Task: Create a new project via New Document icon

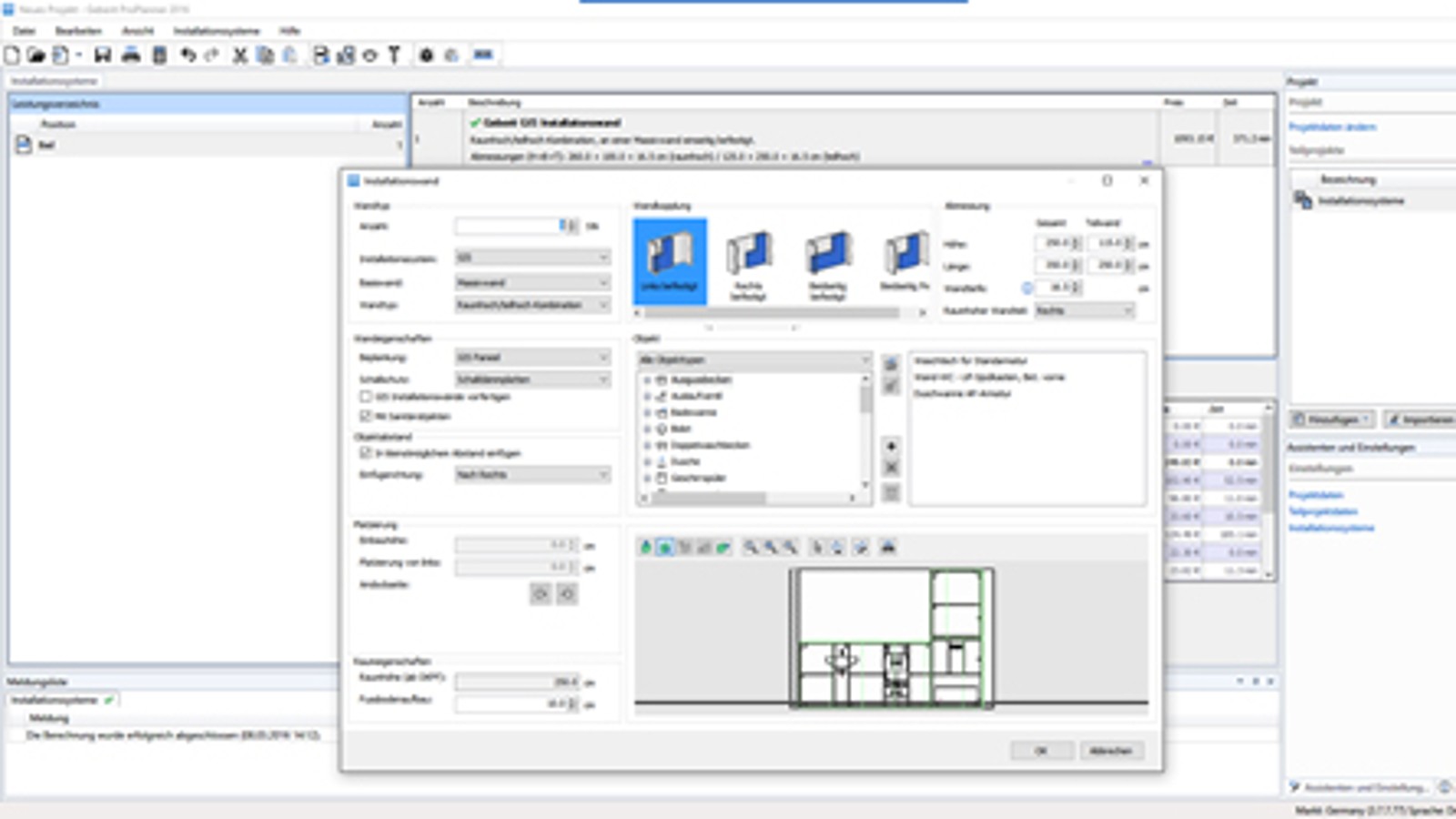Action: coord(12,54)
